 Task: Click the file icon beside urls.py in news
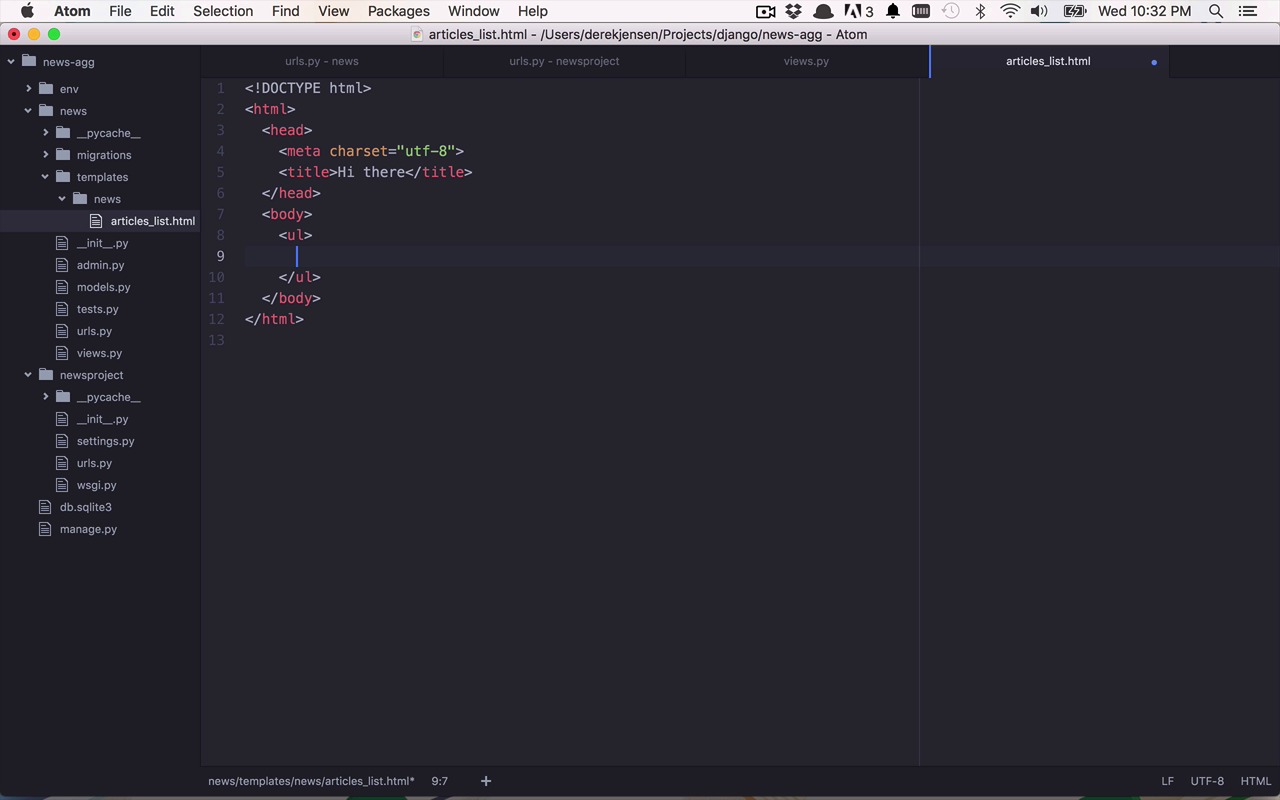pos(62,331)
